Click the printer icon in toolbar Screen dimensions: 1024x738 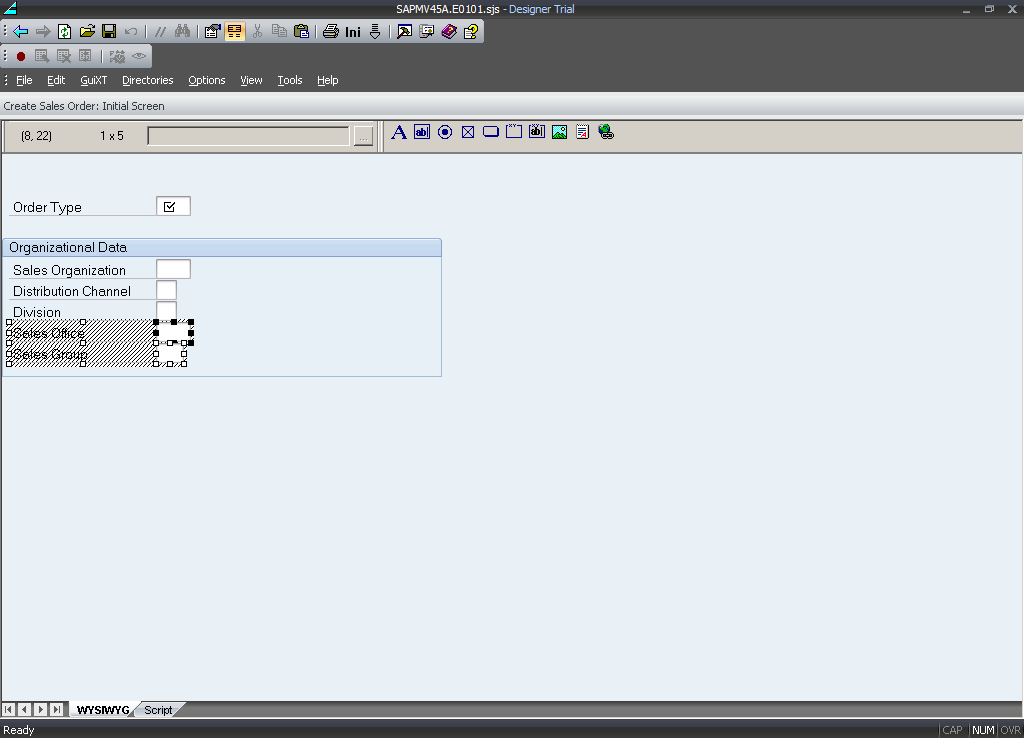pos(330,32)
